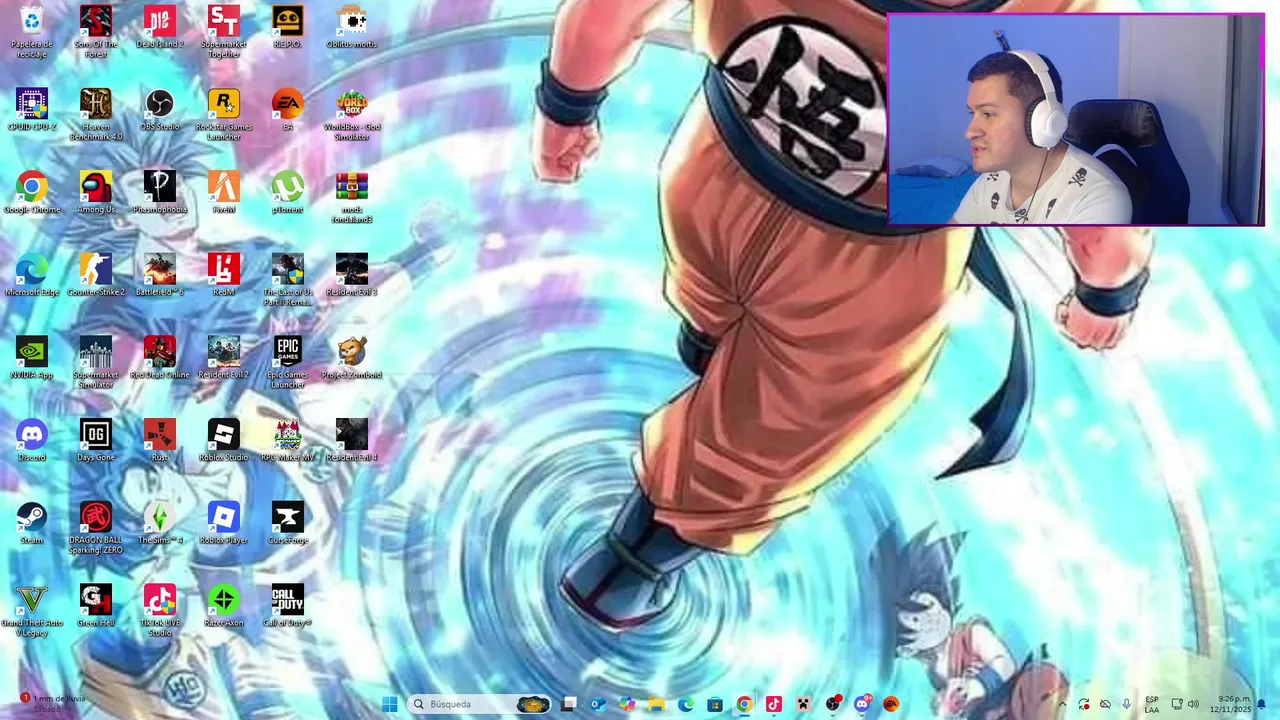This screenshot has width=1280, height=720.
Task: Select Heaven Benchmark 4.0 shortcut
Action: click(96, 114)
